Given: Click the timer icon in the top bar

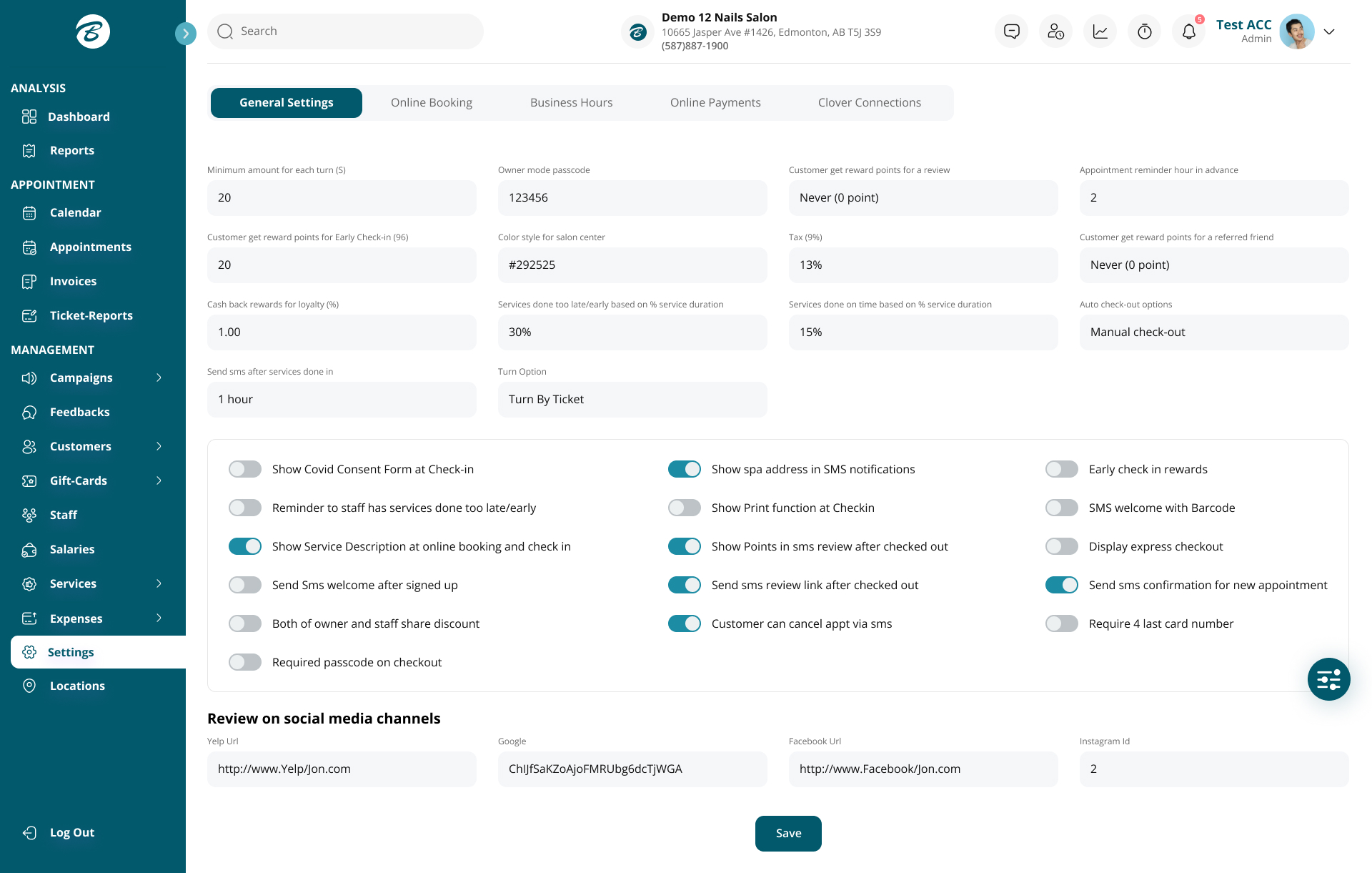Looking at the screenshot, I should 1143,31.
